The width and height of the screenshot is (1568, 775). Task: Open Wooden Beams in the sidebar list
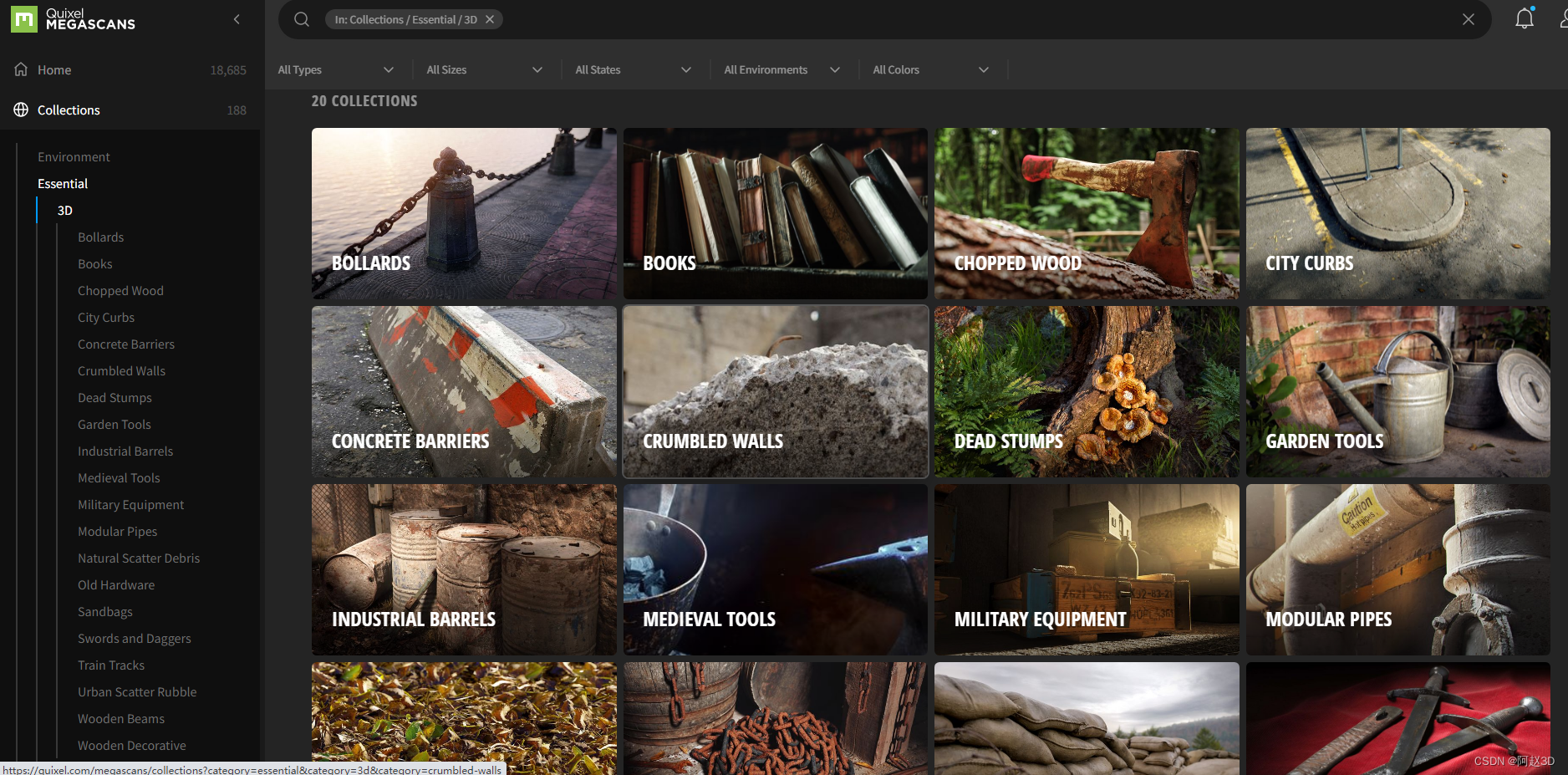pos(121,718)
